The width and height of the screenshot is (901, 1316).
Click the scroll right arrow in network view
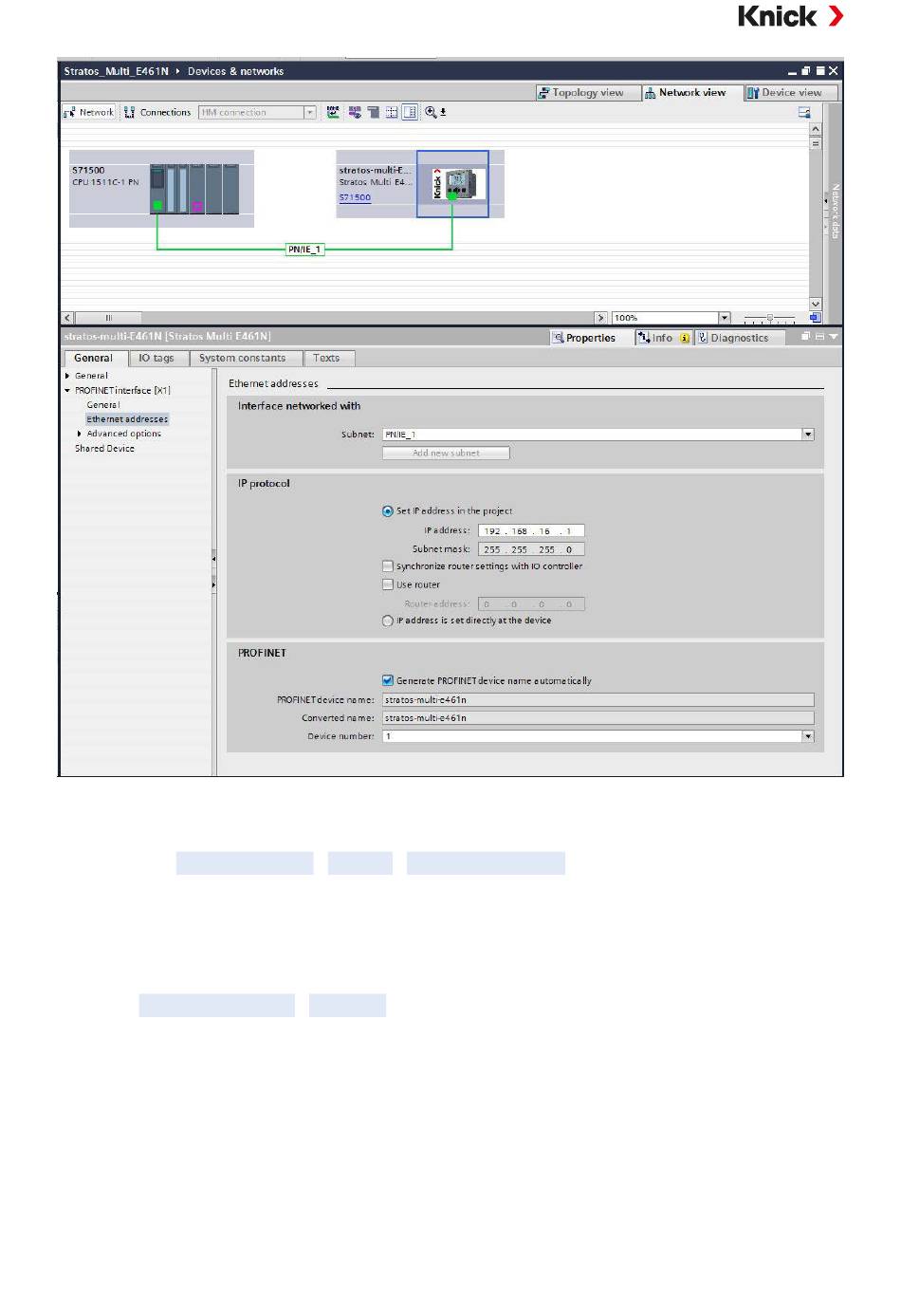click(601, 318)
